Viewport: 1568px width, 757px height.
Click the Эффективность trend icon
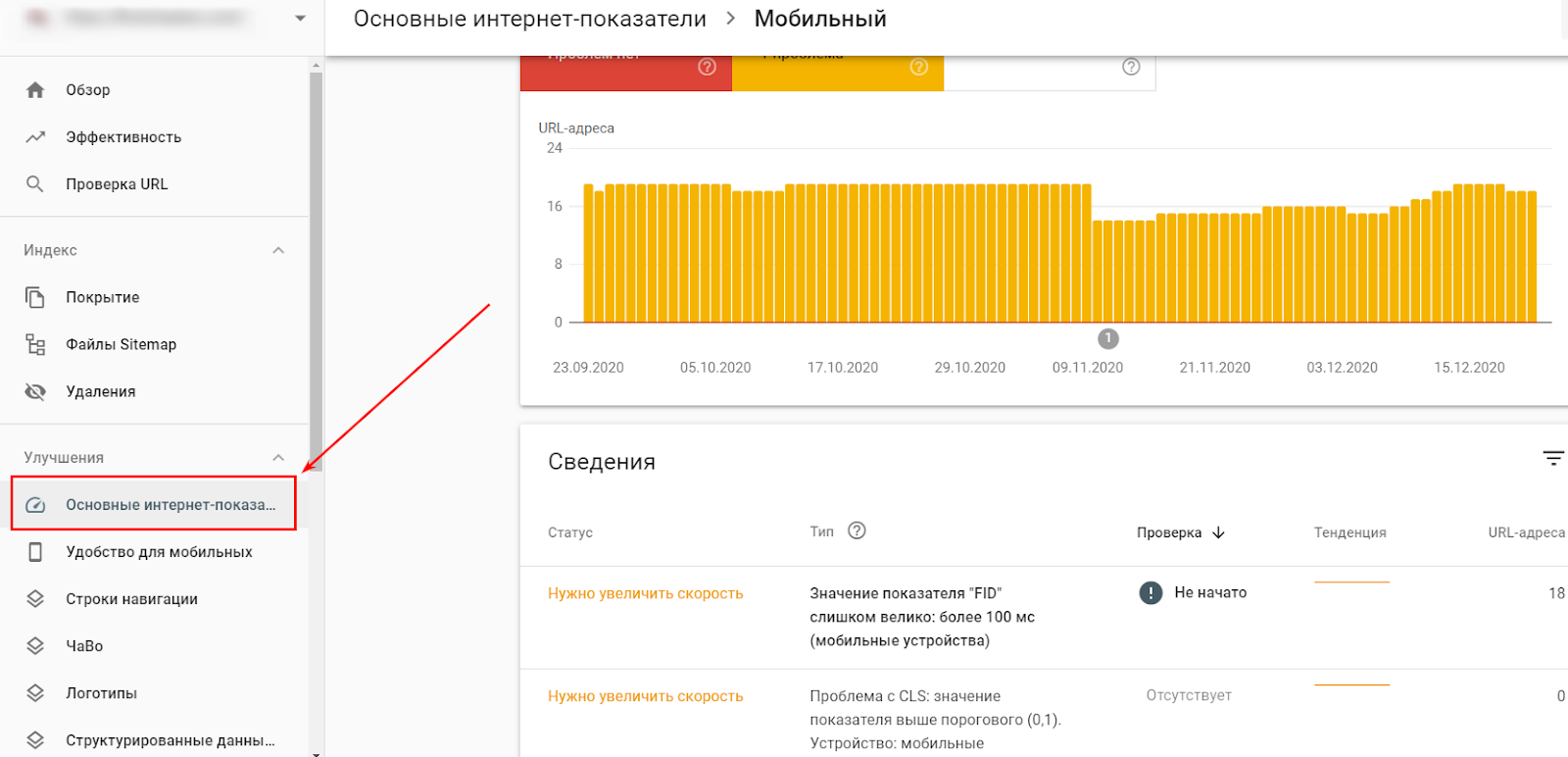[x=35, y=137]
